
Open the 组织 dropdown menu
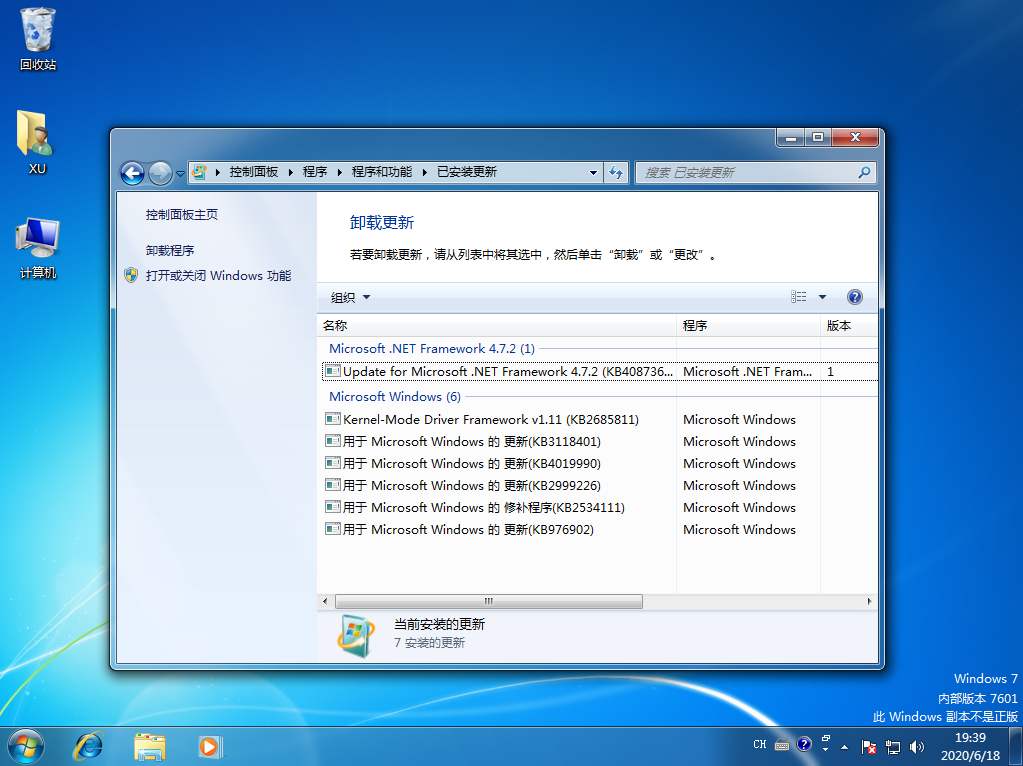pyautogui.click(x=348, y=296)
